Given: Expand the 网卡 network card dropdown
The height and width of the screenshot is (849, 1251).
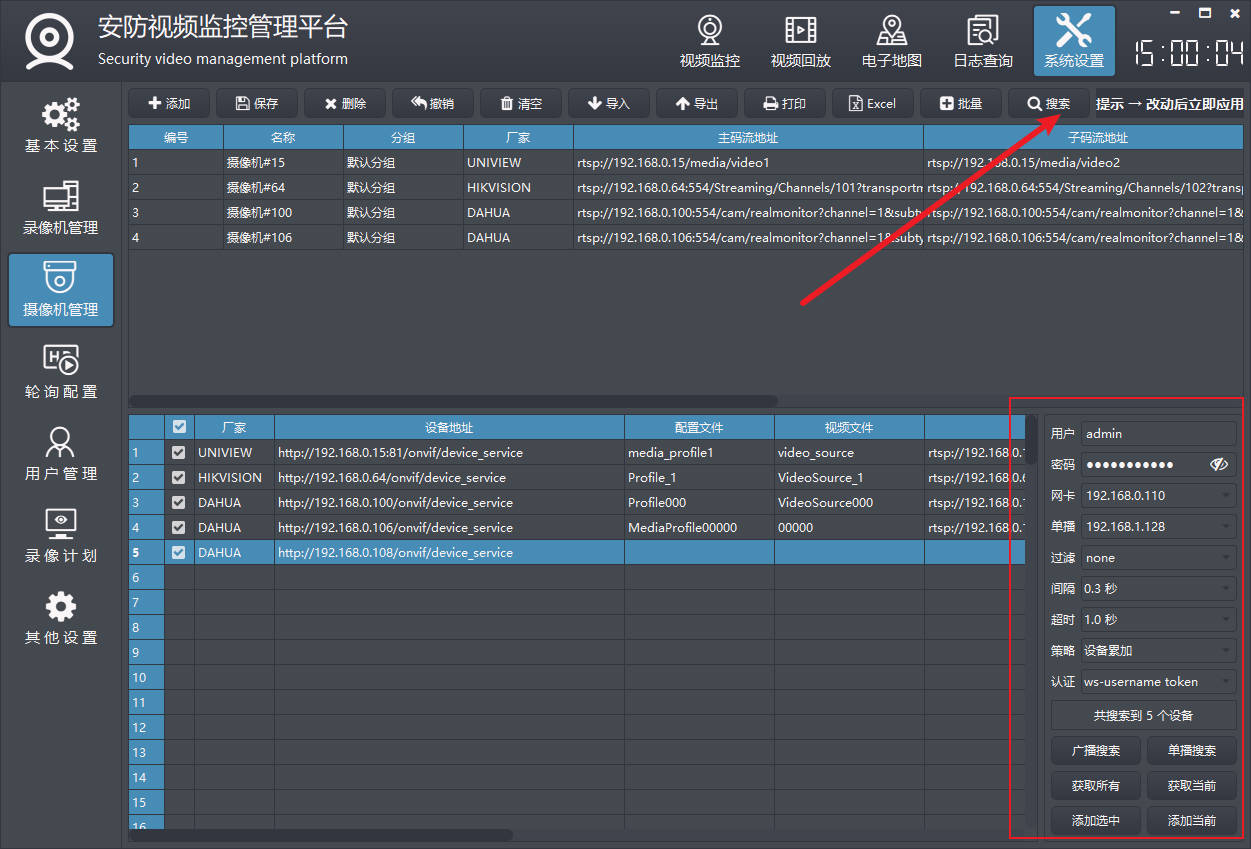Looking at the screenshot, I should pyautogui.click(x=1158, y=496).
